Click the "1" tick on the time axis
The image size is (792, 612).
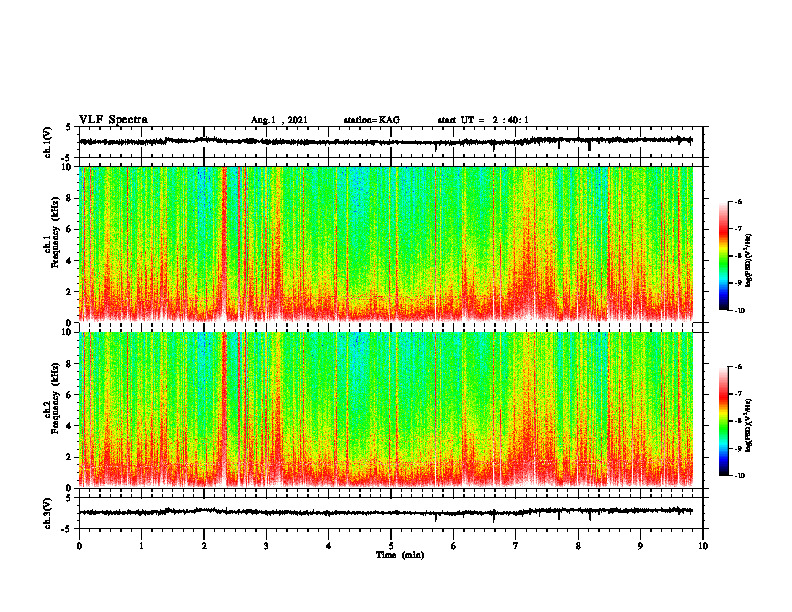[x=141, y=546]
